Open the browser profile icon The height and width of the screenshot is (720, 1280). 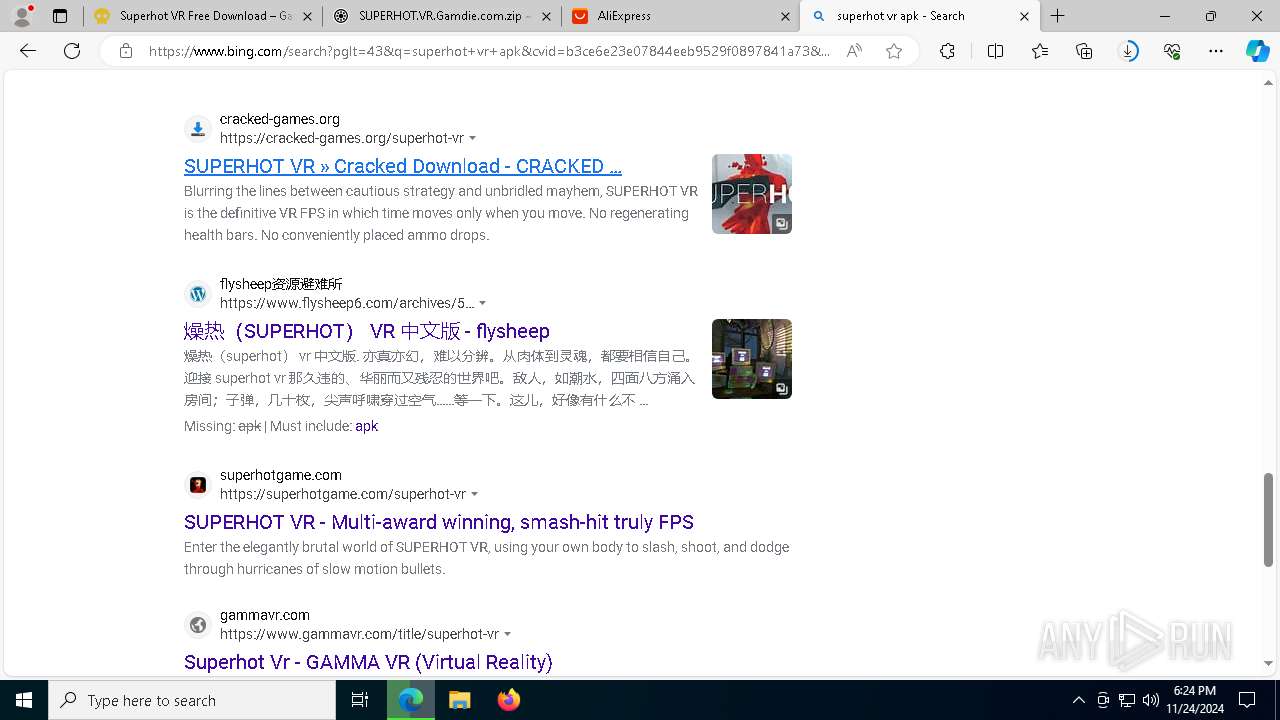[22, 16]
